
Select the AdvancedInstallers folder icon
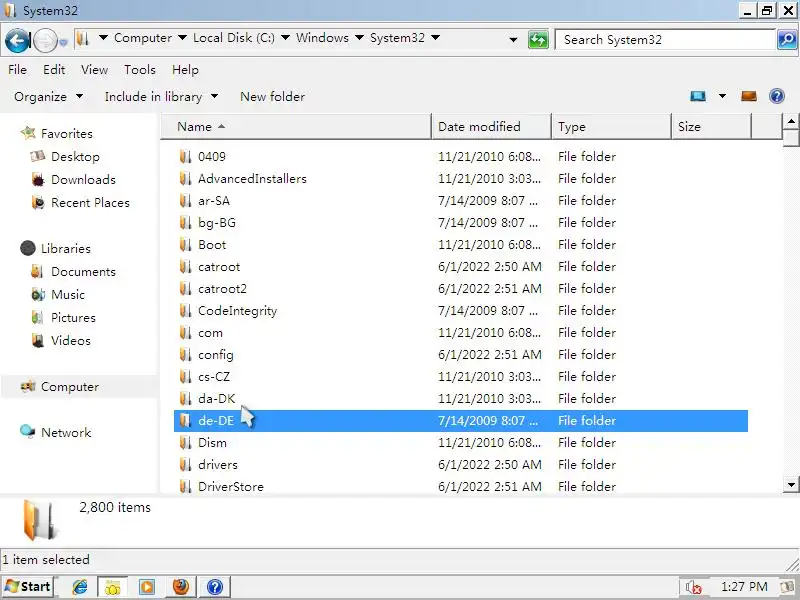pyautogui.click(x=185, y=179)
